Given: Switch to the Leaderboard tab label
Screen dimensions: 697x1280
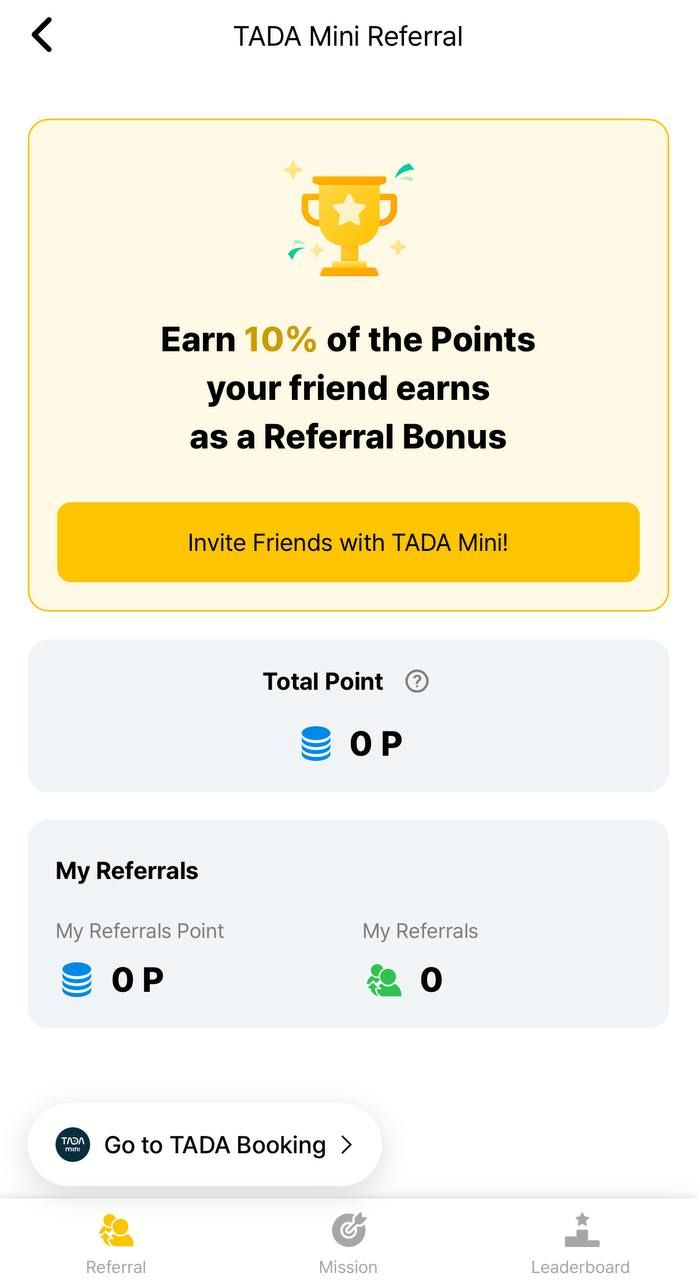Looking at the screenshot, I should (x=580, y=1267).
